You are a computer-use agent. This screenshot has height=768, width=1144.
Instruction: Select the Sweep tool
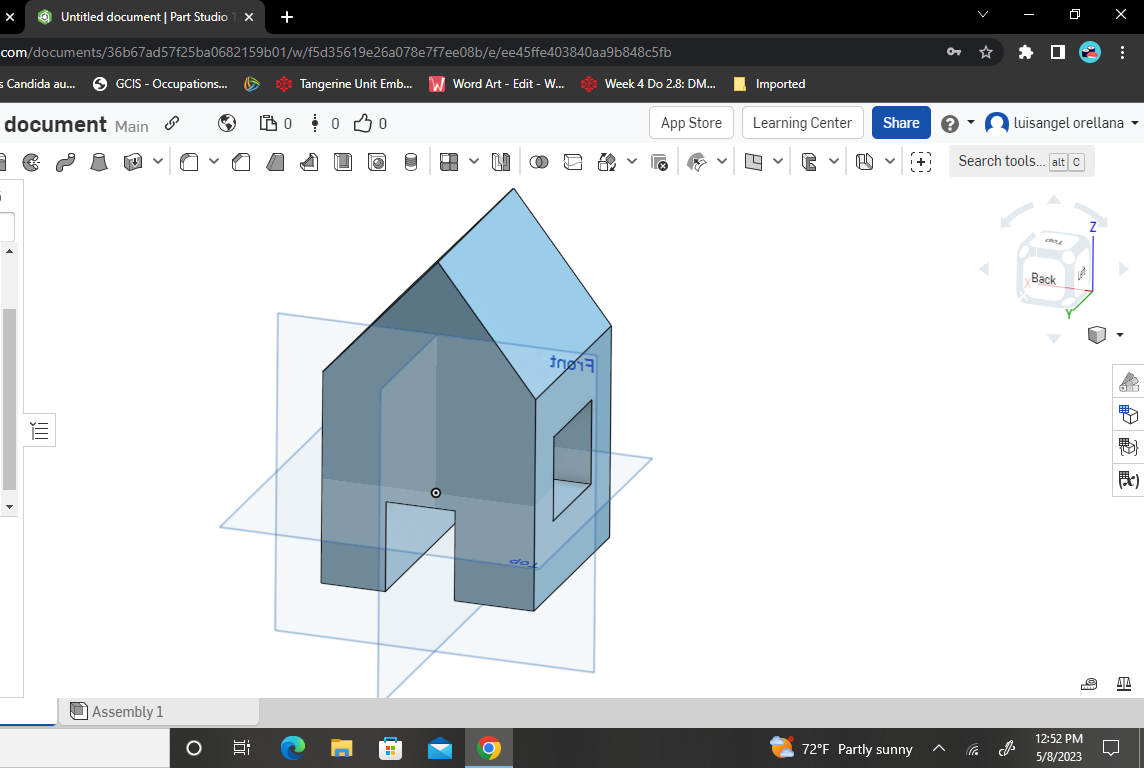point(65,161)
